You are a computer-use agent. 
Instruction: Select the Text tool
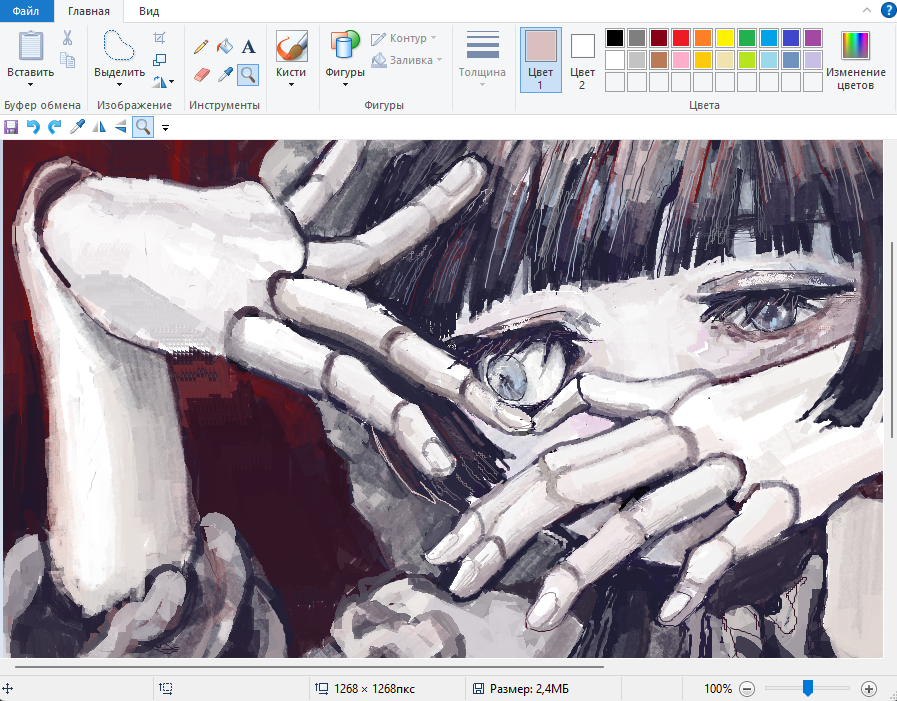pos(248,46)
